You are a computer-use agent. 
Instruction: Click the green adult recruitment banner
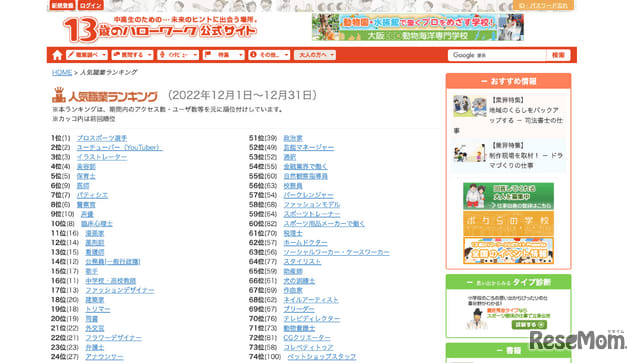tap(508, 196)
